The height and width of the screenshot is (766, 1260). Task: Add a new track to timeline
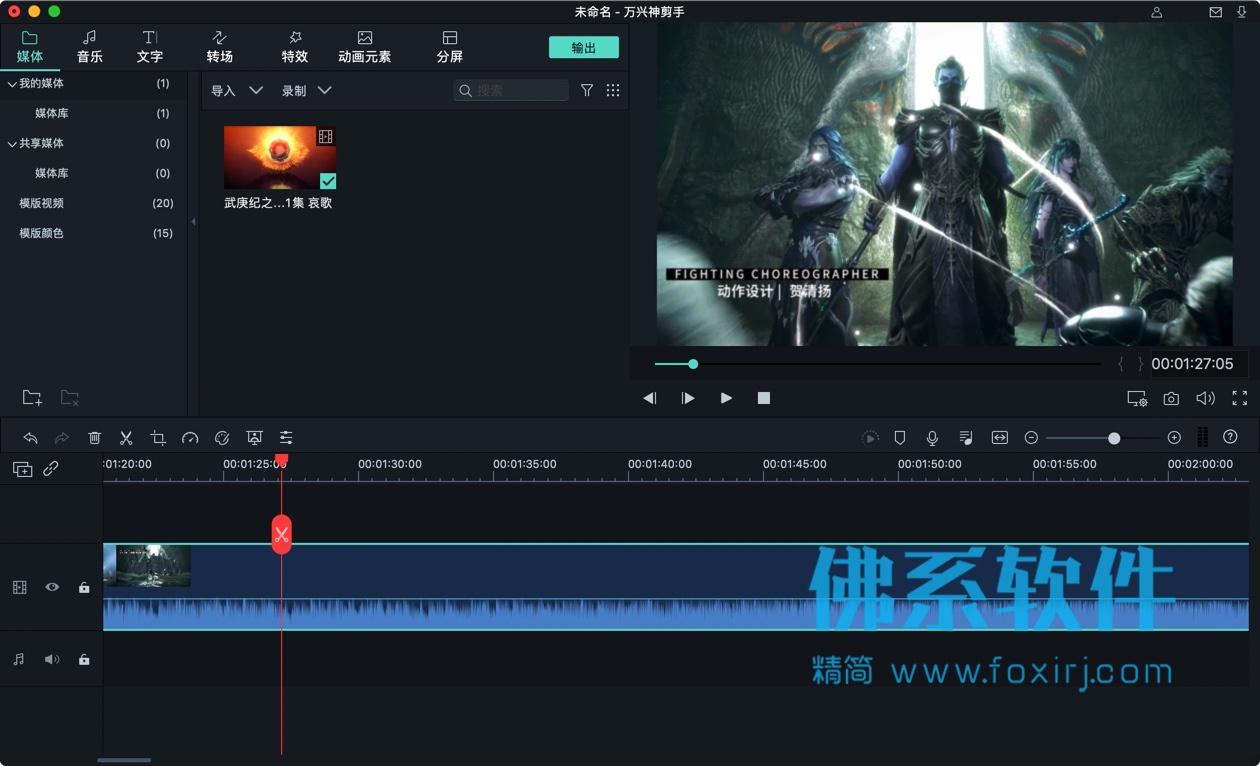pos(22,468)
